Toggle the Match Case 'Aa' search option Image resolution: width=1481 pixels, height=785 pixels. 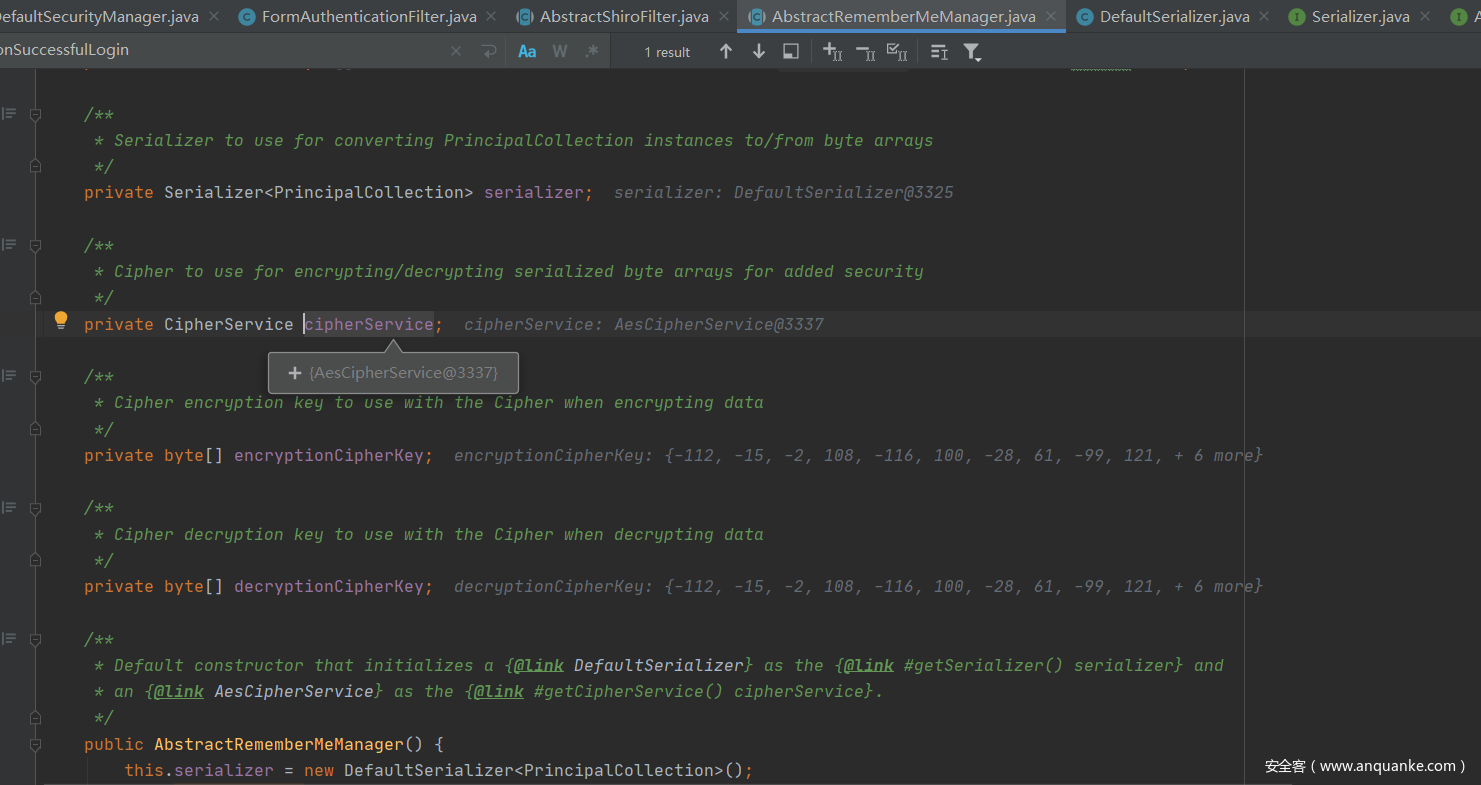[527, 51]
